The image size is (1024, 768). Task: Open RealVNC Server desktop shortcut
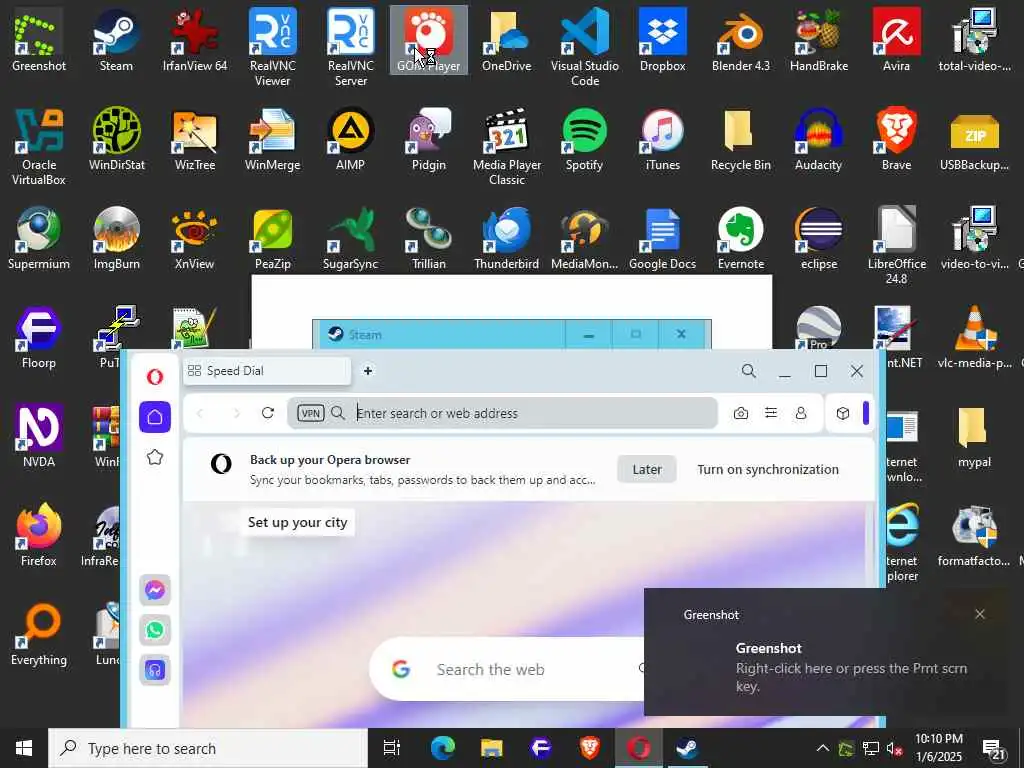tap(351, 47)
